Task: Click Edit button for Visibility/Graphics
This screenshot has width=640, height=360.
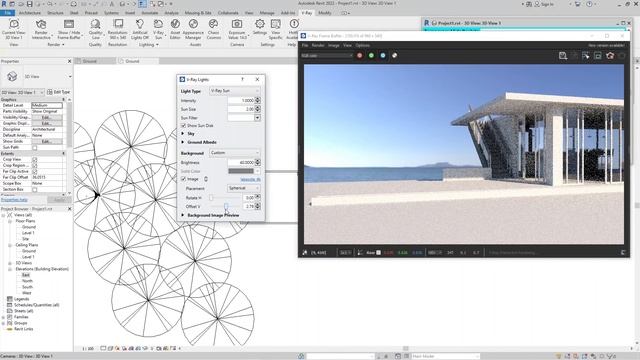Action: click(47, 117)
